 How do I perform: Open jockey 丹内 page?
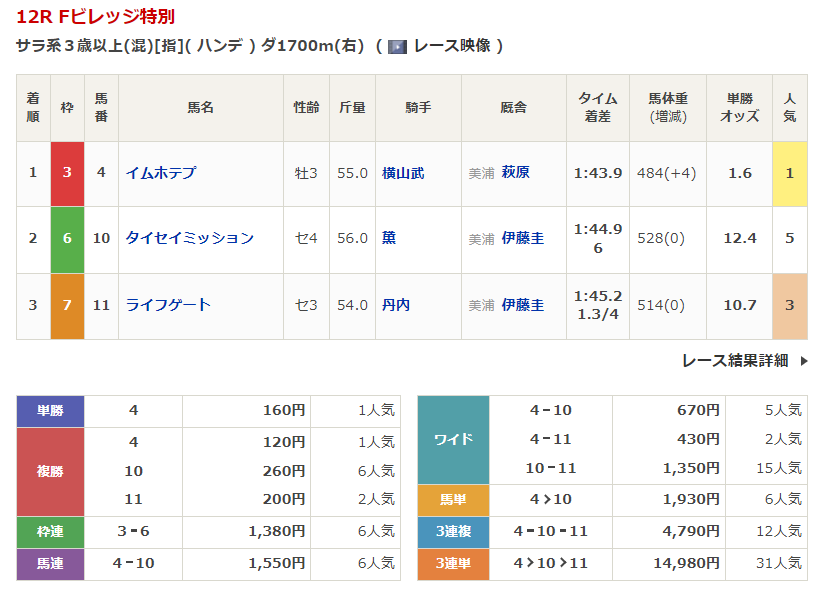point(396,305)
